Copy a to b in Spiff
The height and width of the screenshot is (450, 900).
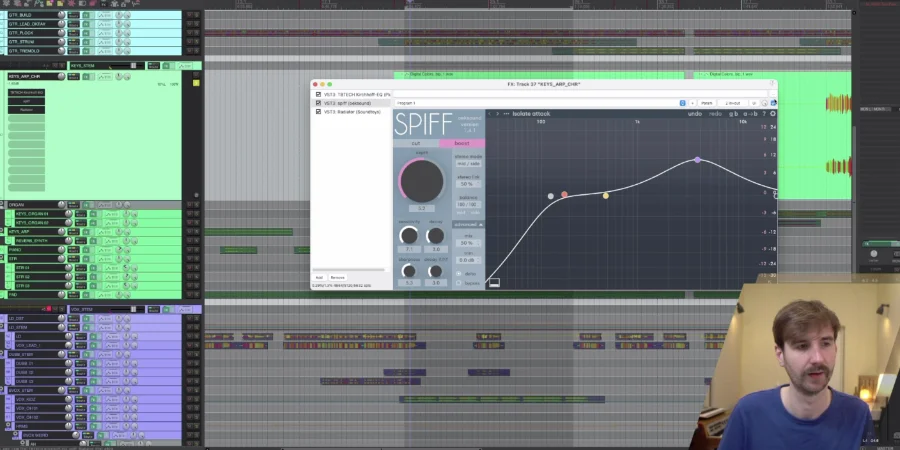(x=750, y=114)
